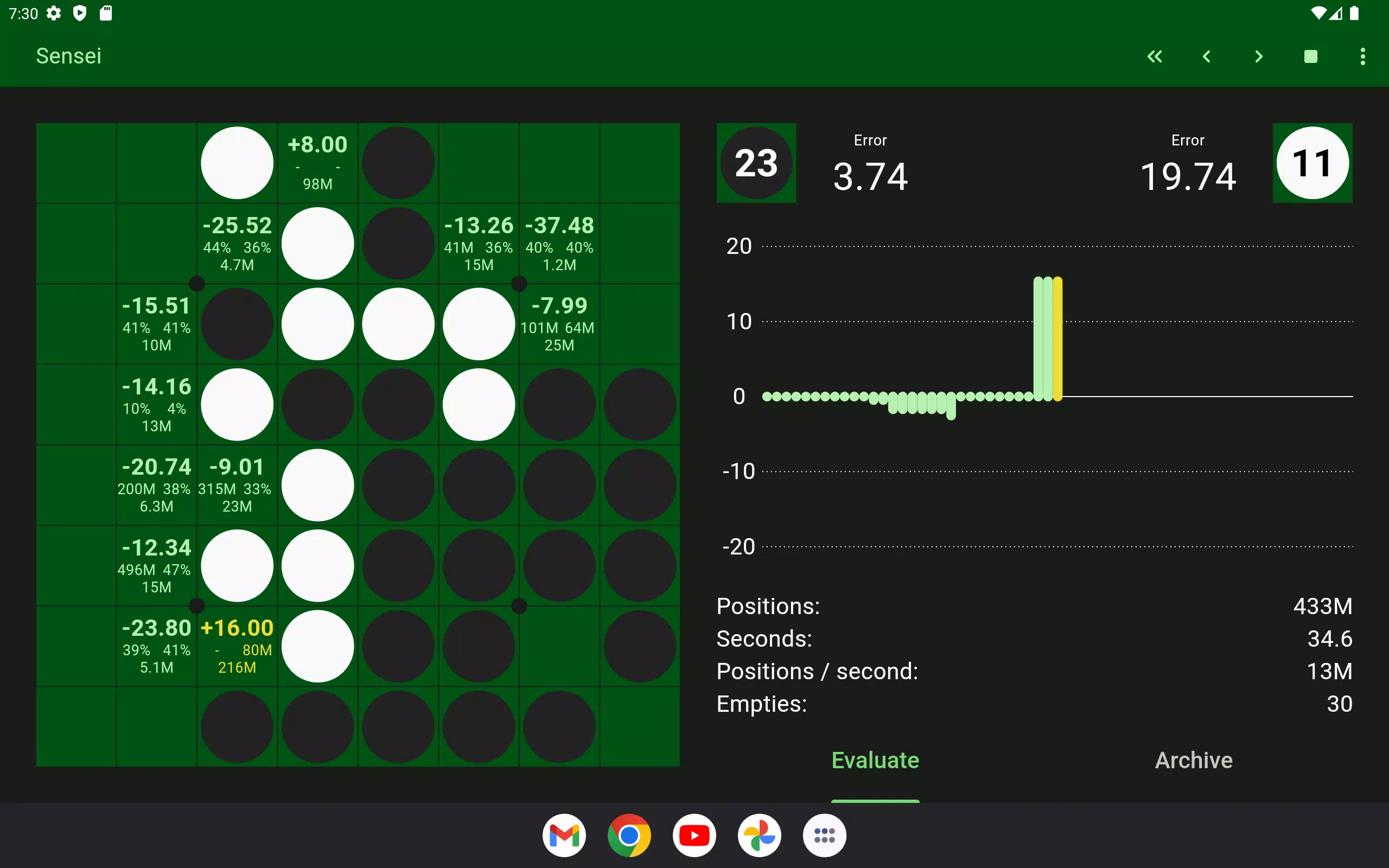Advance one move with right chevron
The height and width of the screenshot is (868, 1389).
coord(1258,56)
